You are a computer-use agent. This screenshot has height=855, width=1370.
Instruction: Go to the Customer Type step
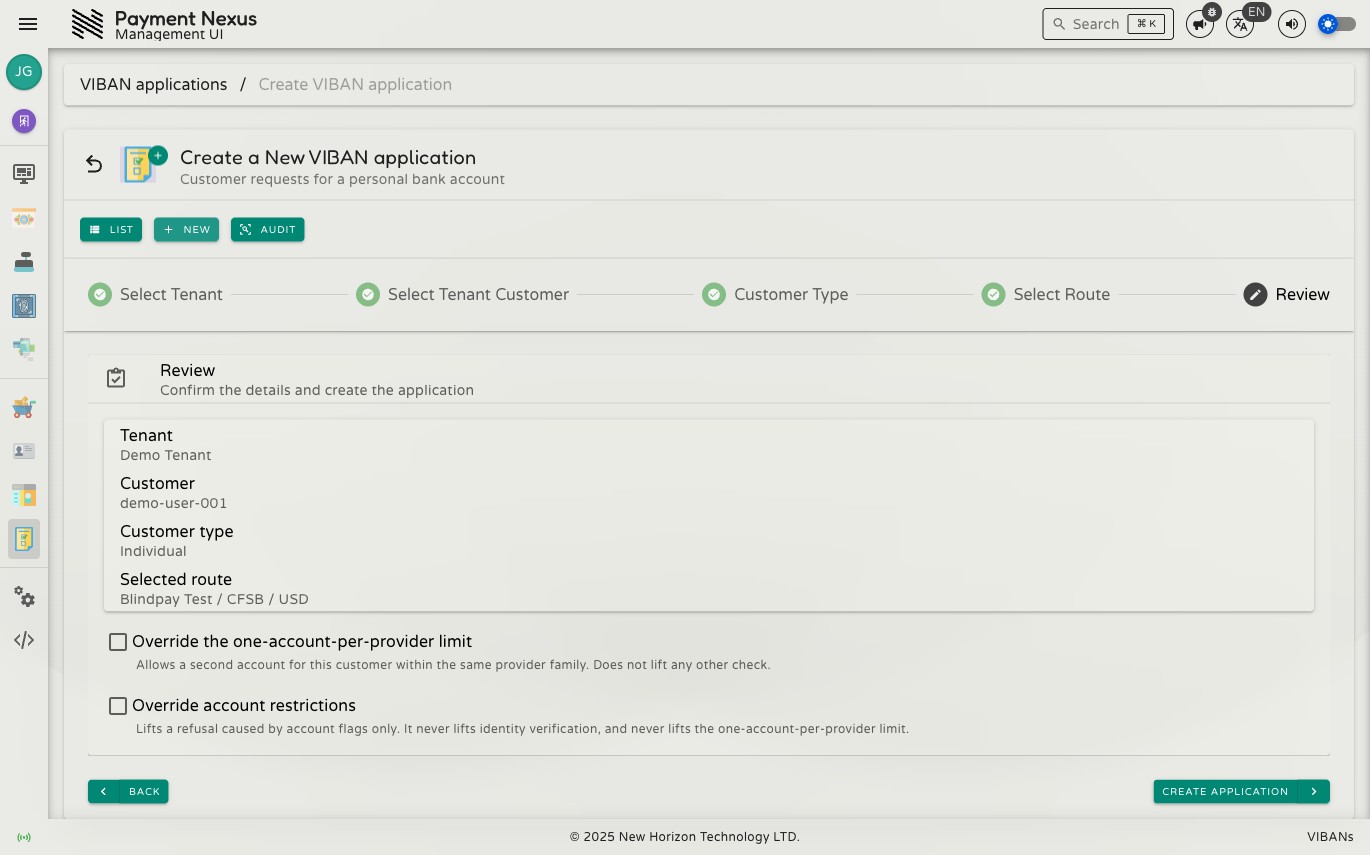(775, 295)
